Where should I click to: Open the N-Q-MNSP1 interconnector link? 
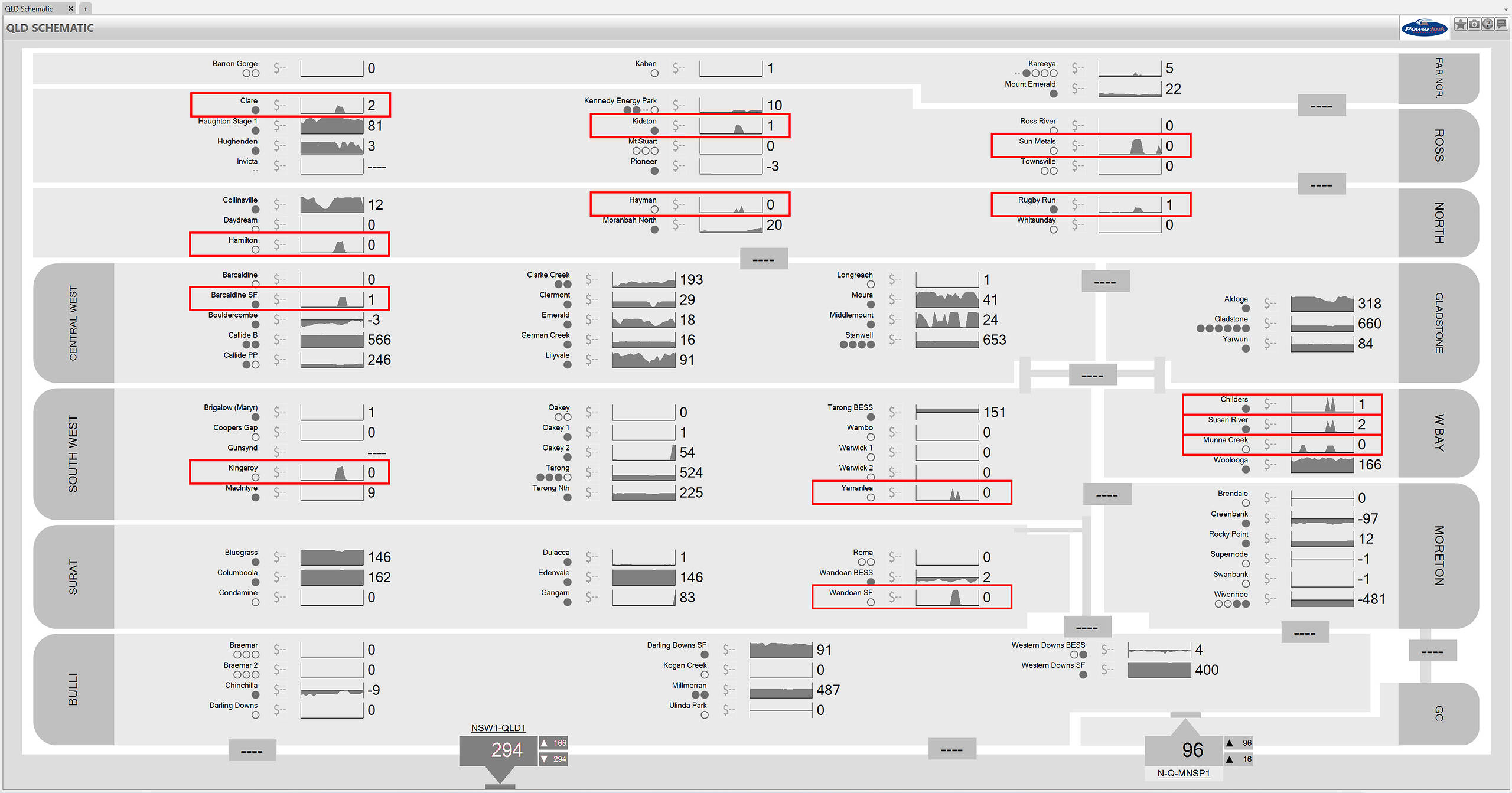1183,773
